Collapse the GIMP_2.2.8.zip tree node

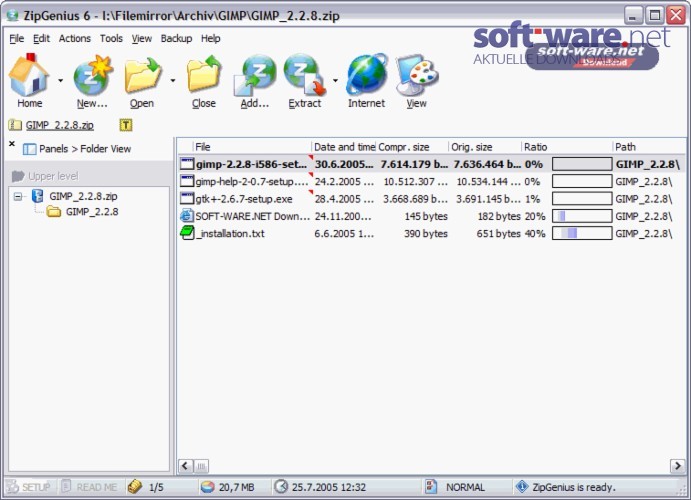[x=18, y=196]
